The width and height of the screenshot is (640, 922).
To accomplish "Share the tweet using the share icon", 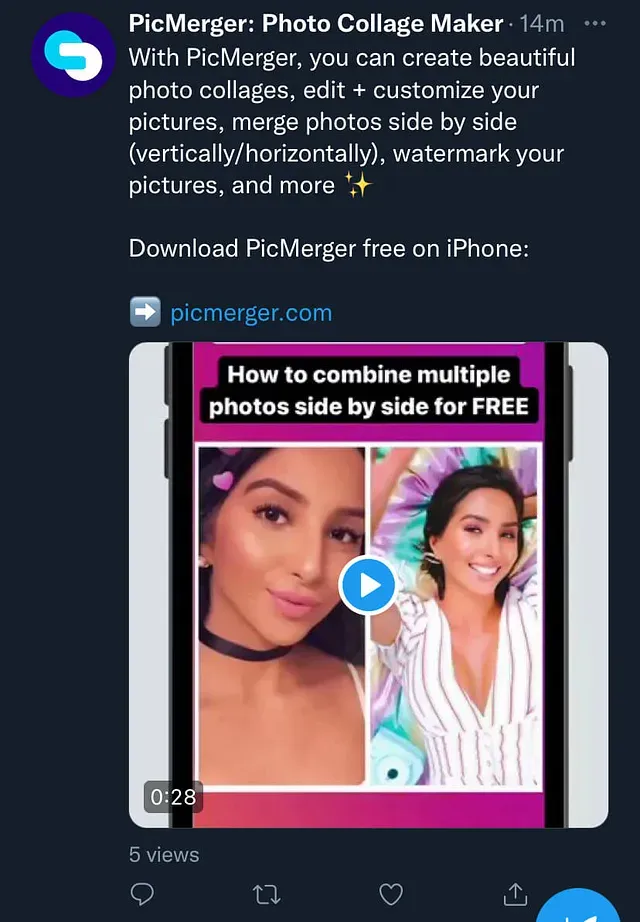I will tap(515, 893).
